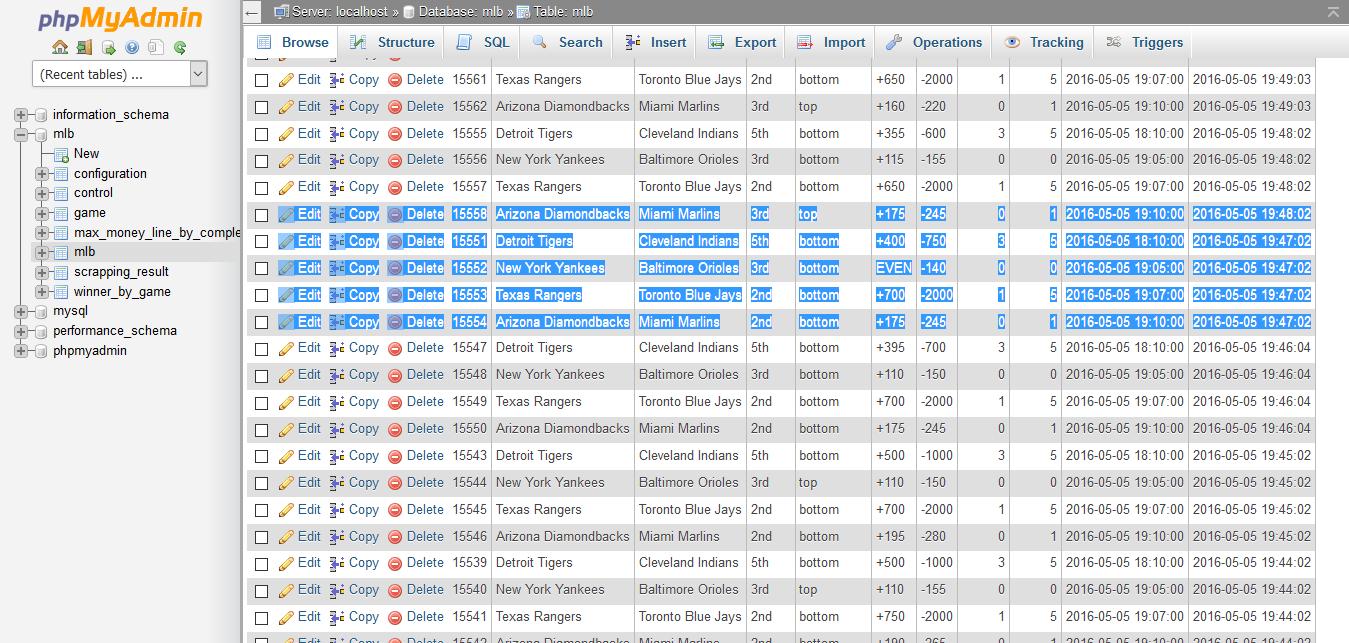Check the box for row 15543
Viewport: 1349px width, 643px height.
(x=262, y=456)
